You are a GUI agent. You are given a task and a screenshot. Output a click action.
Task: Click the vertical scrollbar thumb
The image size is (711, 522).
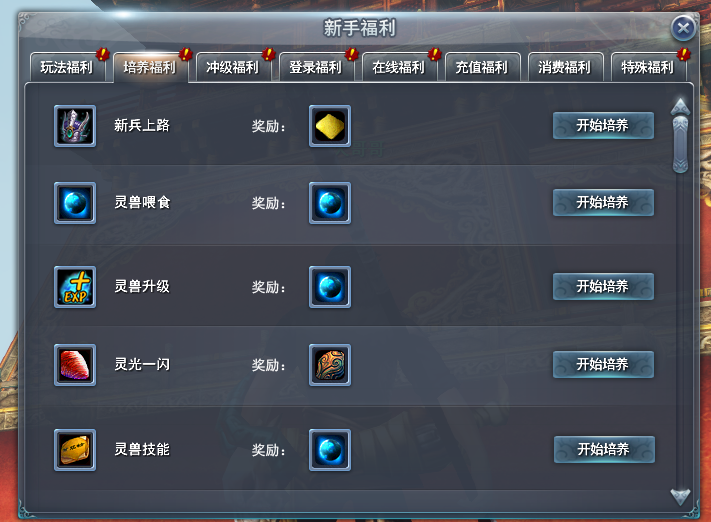[x=680, y=144]
